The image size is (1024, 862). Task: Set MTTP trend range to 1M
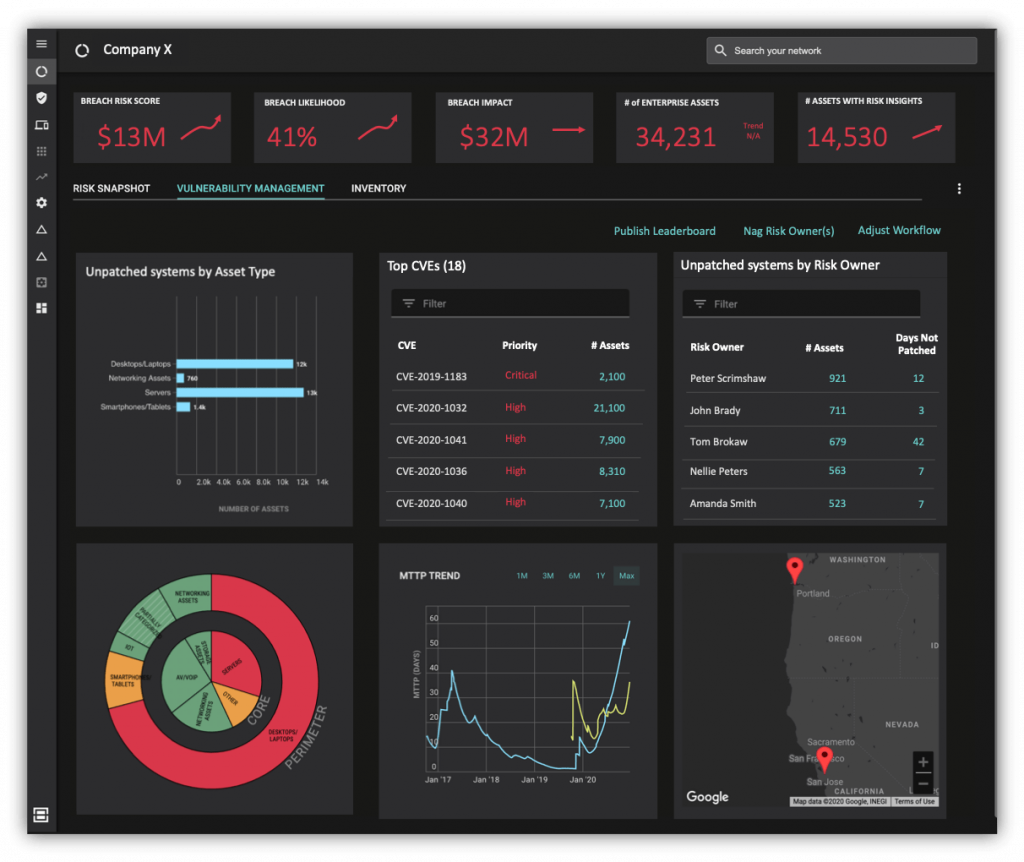pyautogui.click(x=522, y=576)
